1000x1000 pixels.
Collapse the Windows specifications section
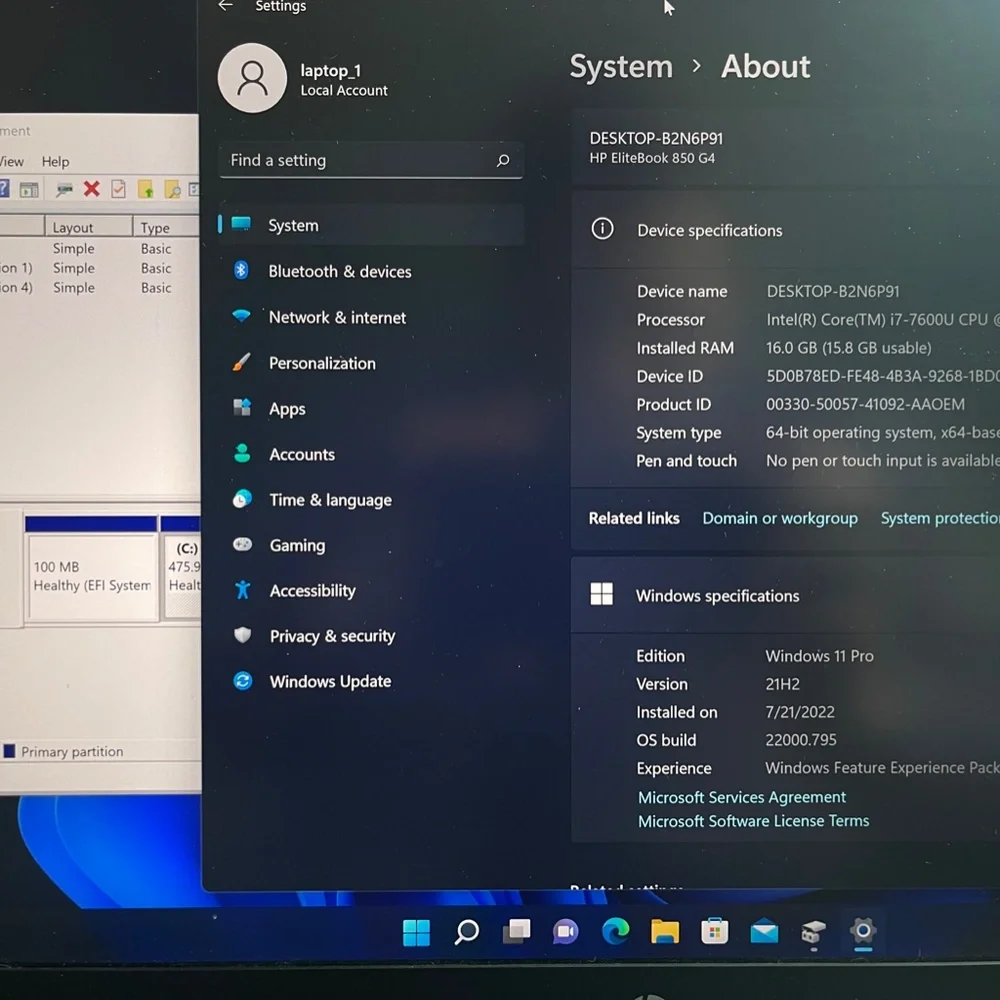click(x=786, y=596)
